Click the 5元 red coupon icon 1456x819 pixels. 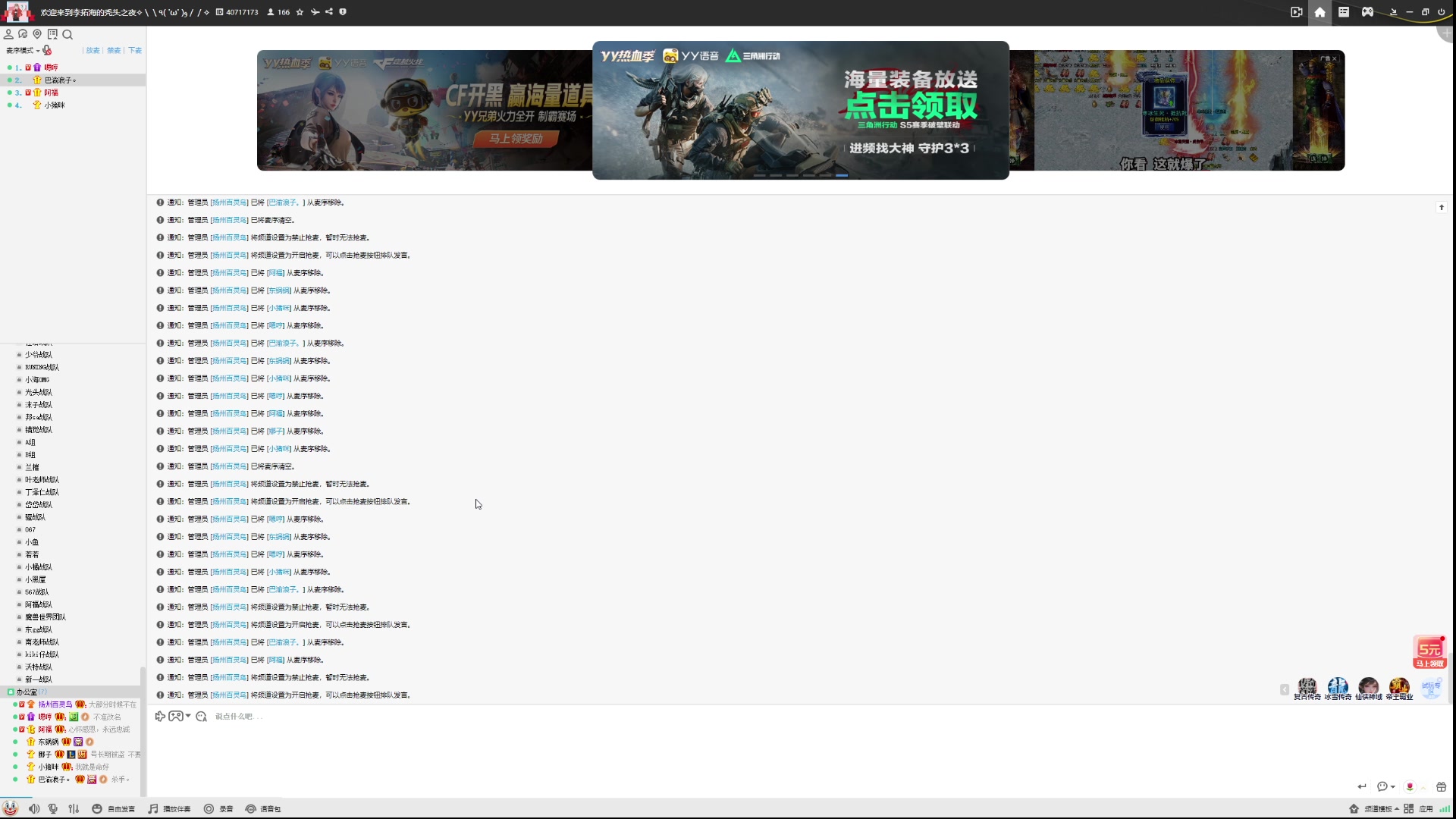[x=1429, y=652]
